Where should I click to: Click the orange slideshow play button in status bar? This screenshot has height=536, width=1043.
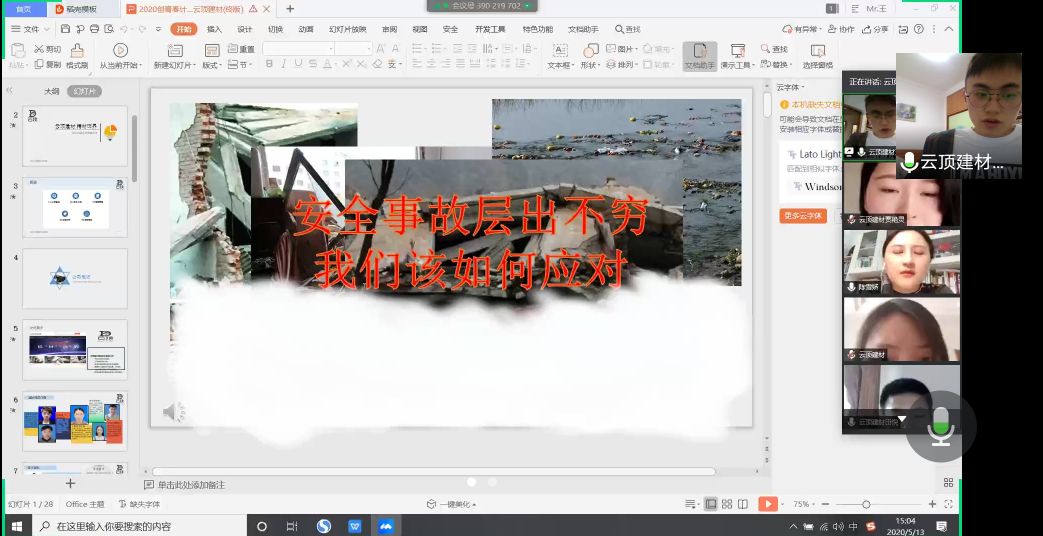(768, 504)
